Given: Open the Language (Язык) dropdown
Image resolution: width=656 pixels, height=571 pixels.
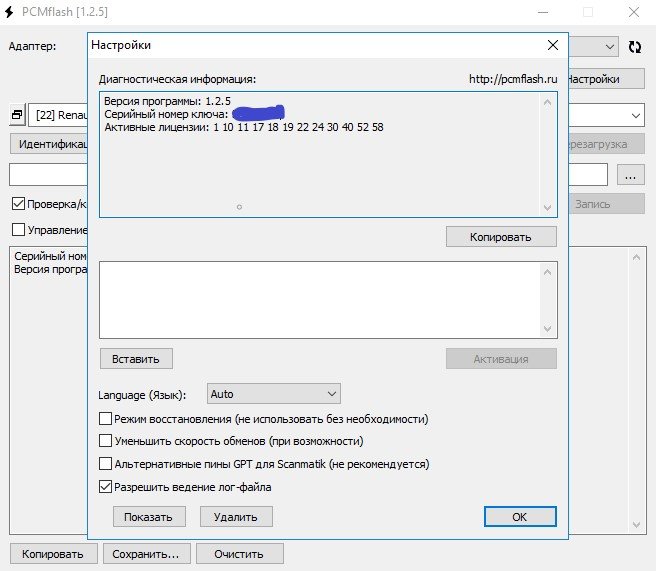Looking at the screenshot, I should point(273,394).
